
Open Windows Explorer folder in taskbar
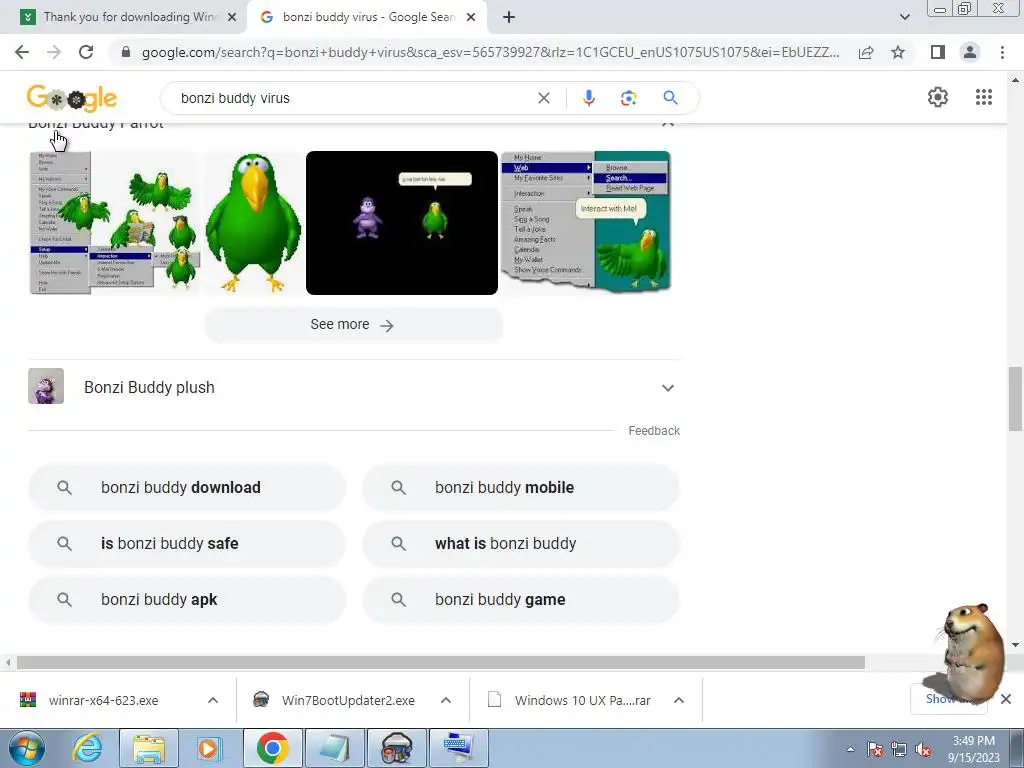(149, 748)
